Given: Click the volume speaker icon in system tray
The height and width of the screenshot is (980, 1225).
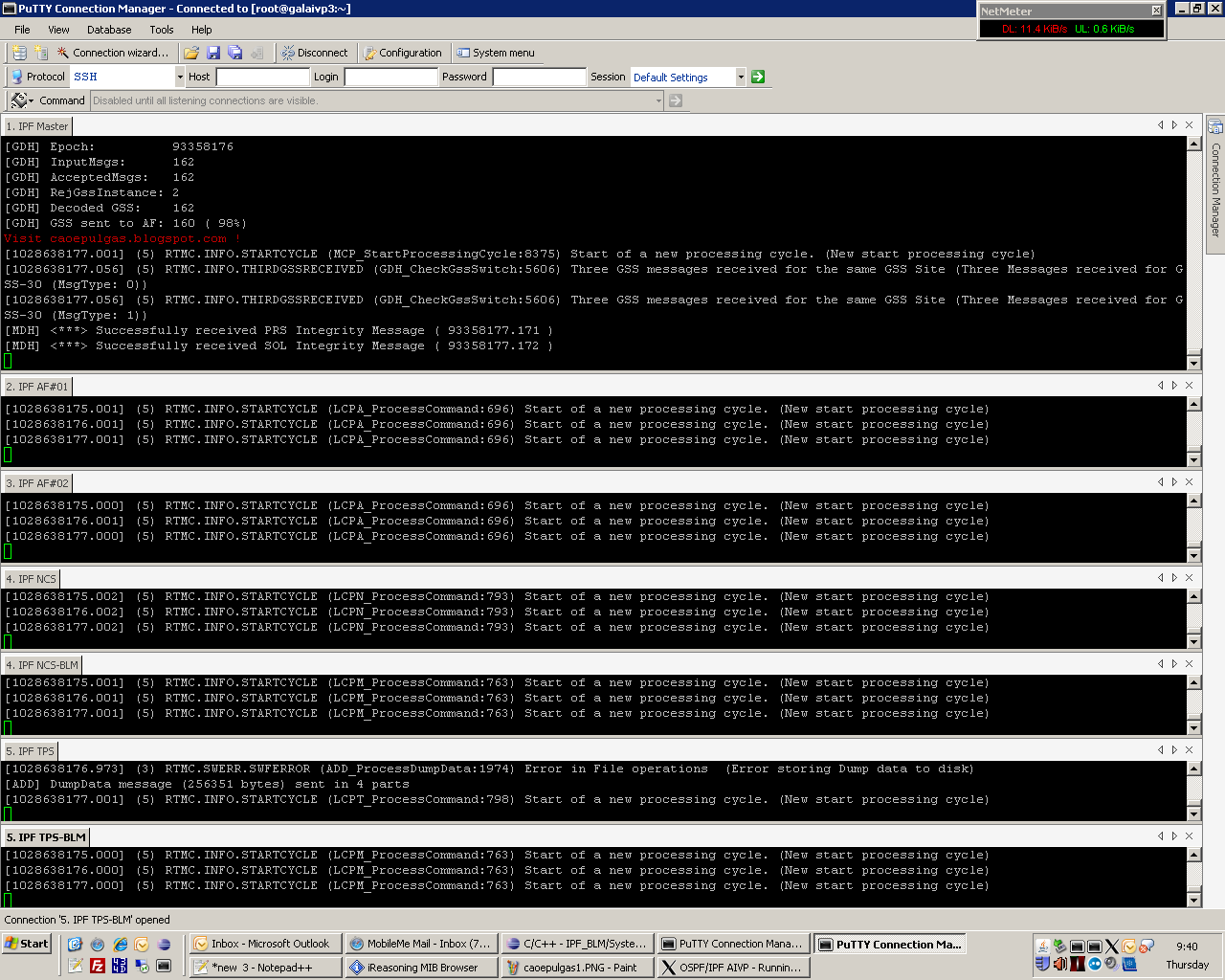Looking at the screenshot, I should tap(1060, 964).
